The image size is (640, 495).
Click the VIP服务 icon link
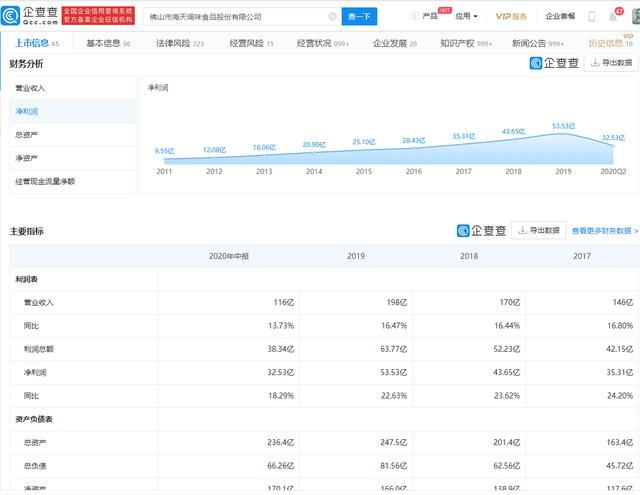click(511, 17)
